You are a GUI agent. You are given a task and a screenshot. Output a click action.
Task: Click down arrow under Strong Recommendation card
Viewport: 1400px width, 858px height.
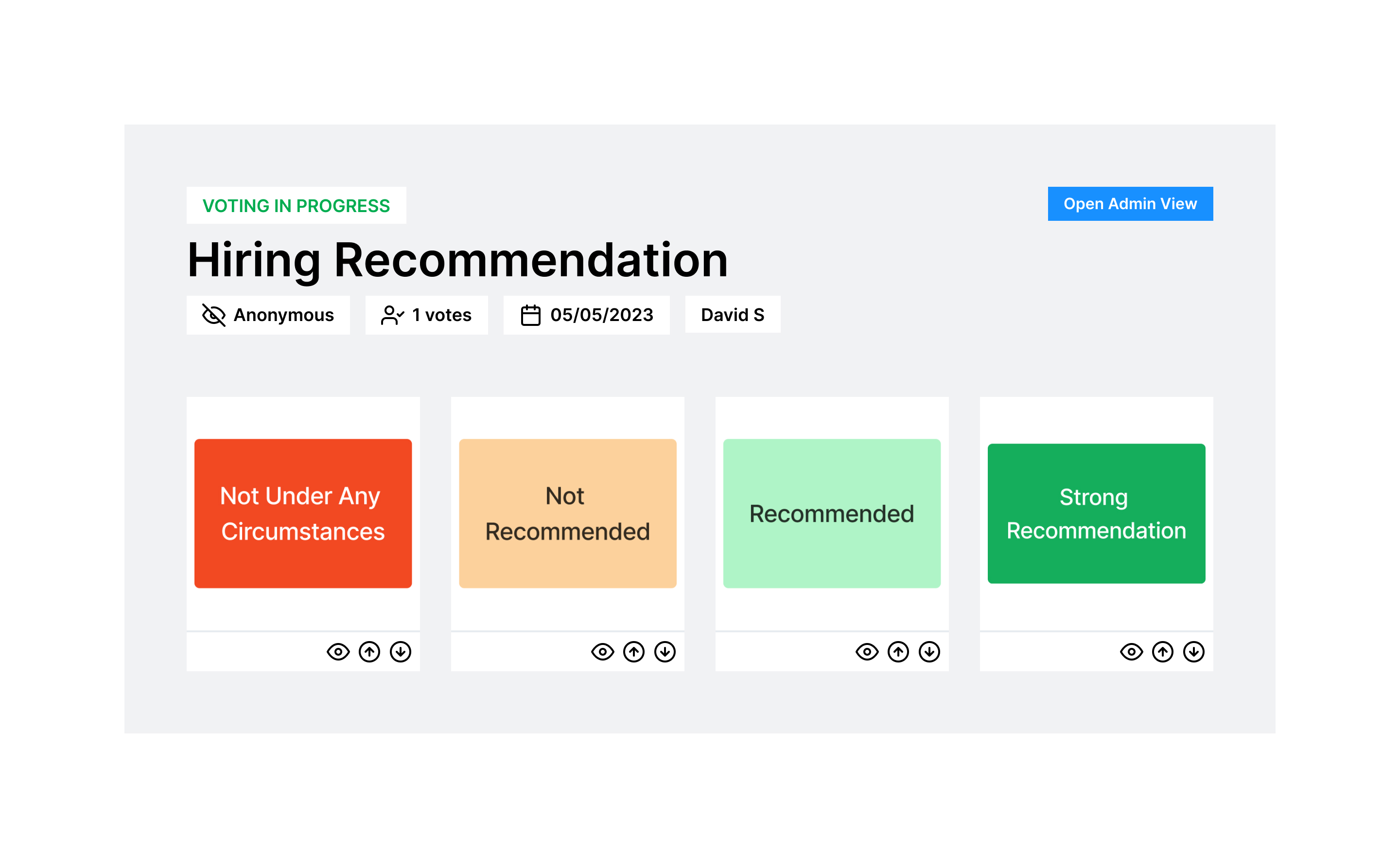click(x=1194, y=652)
